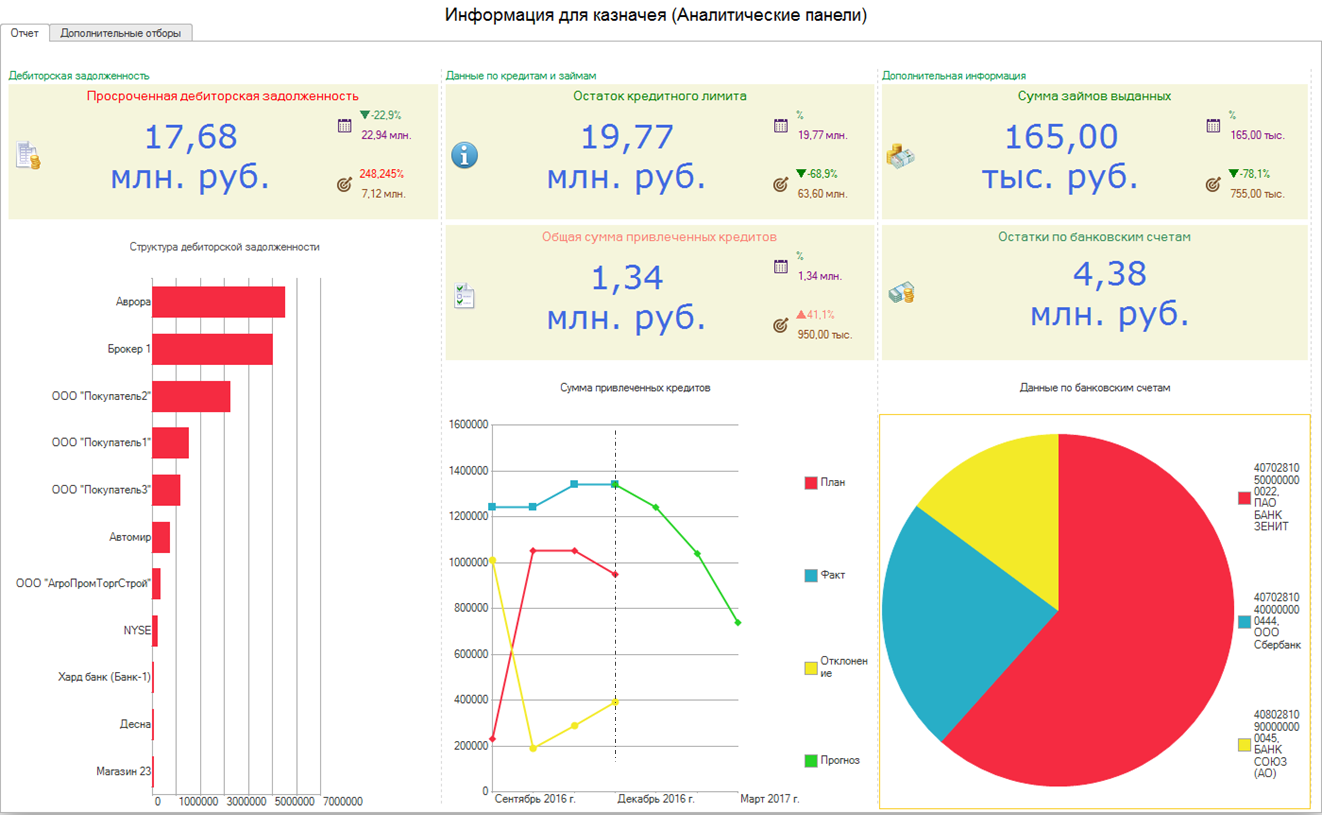The image size is (1322, 815).
Task: Click the Аврора bar in receivables chart
Action: tap(218, 302)
